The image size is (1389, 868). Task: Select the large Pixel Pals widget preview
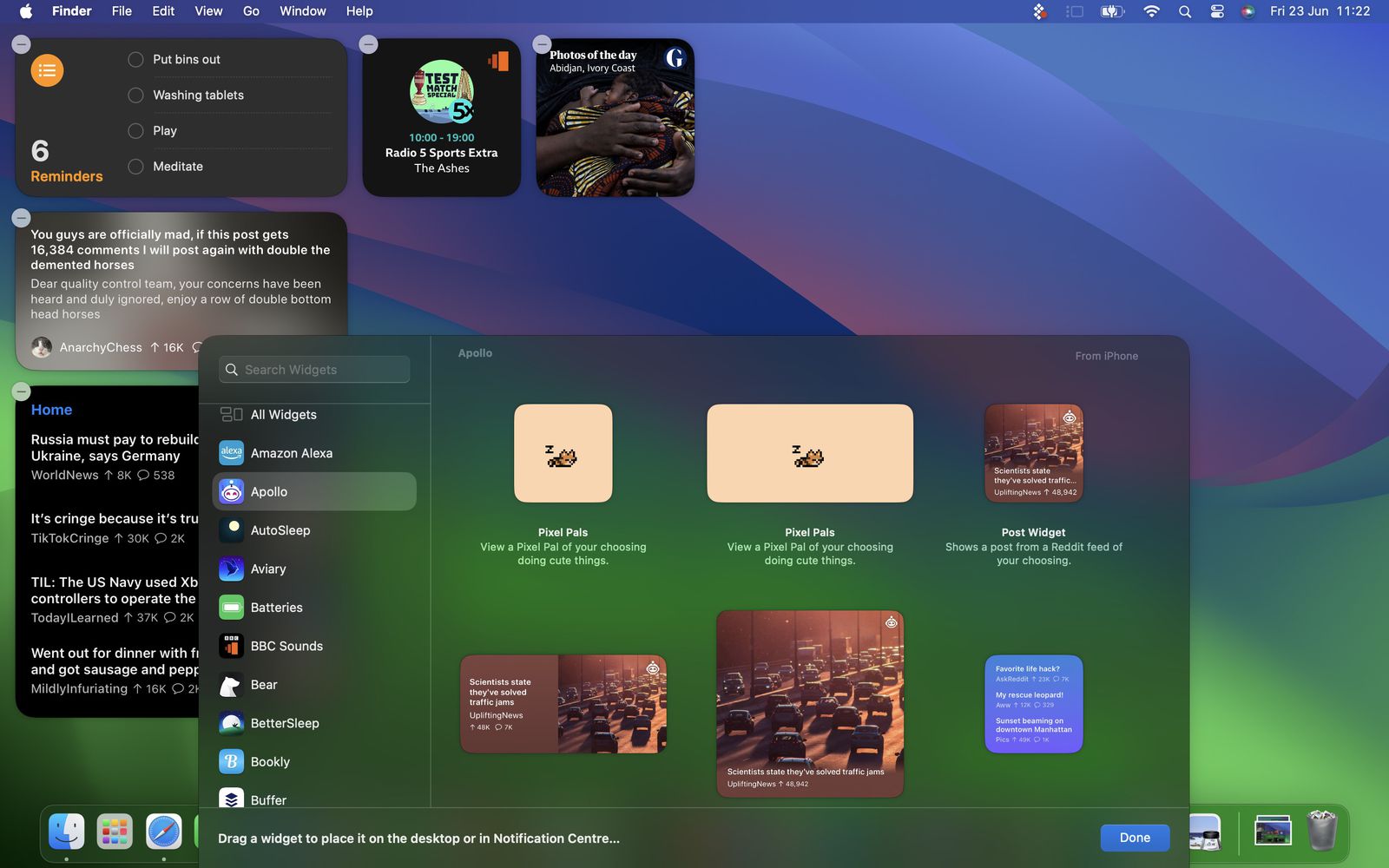pos(809,453)
